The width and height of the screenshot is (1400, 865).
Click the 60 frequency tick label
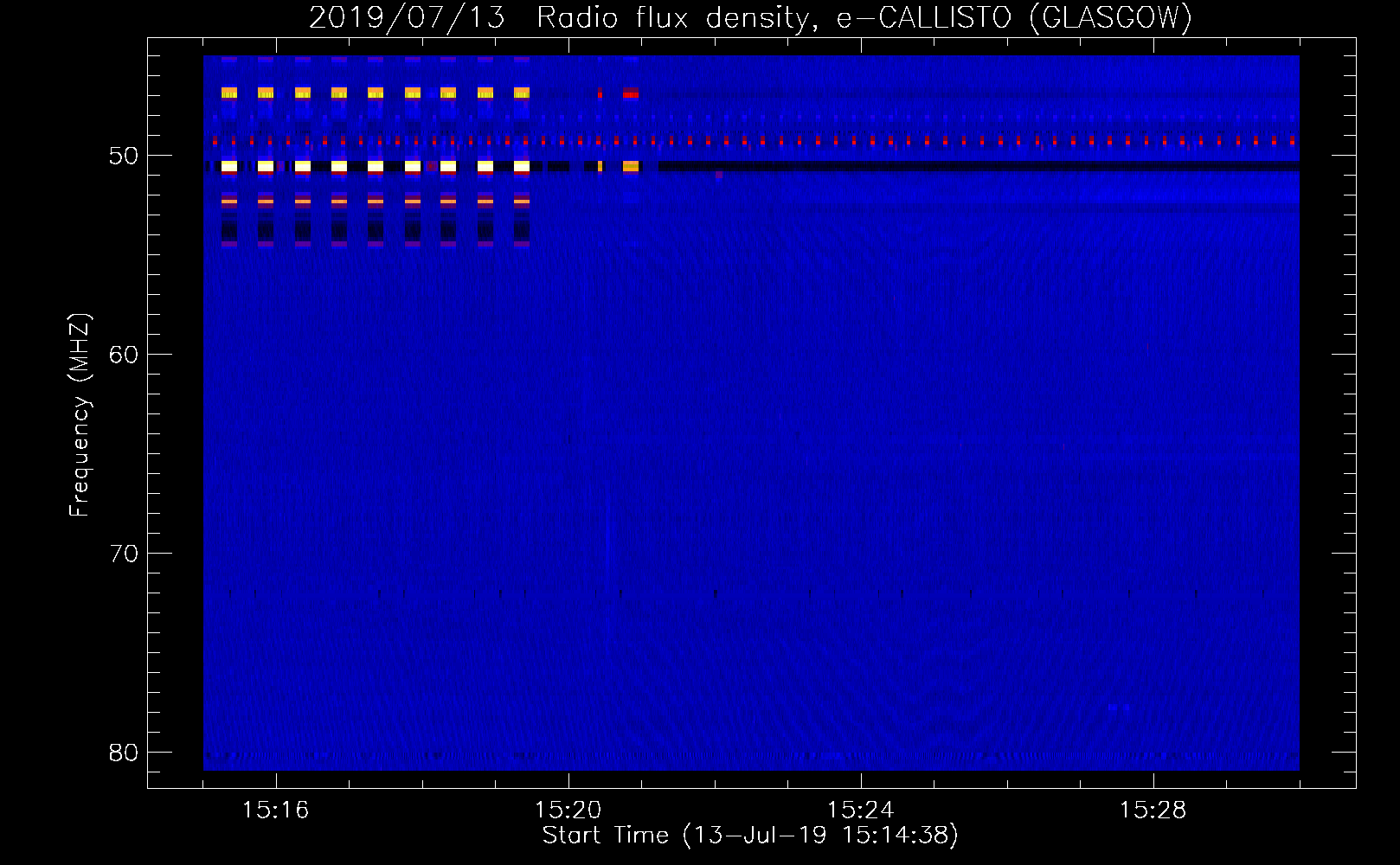point(124,355)
